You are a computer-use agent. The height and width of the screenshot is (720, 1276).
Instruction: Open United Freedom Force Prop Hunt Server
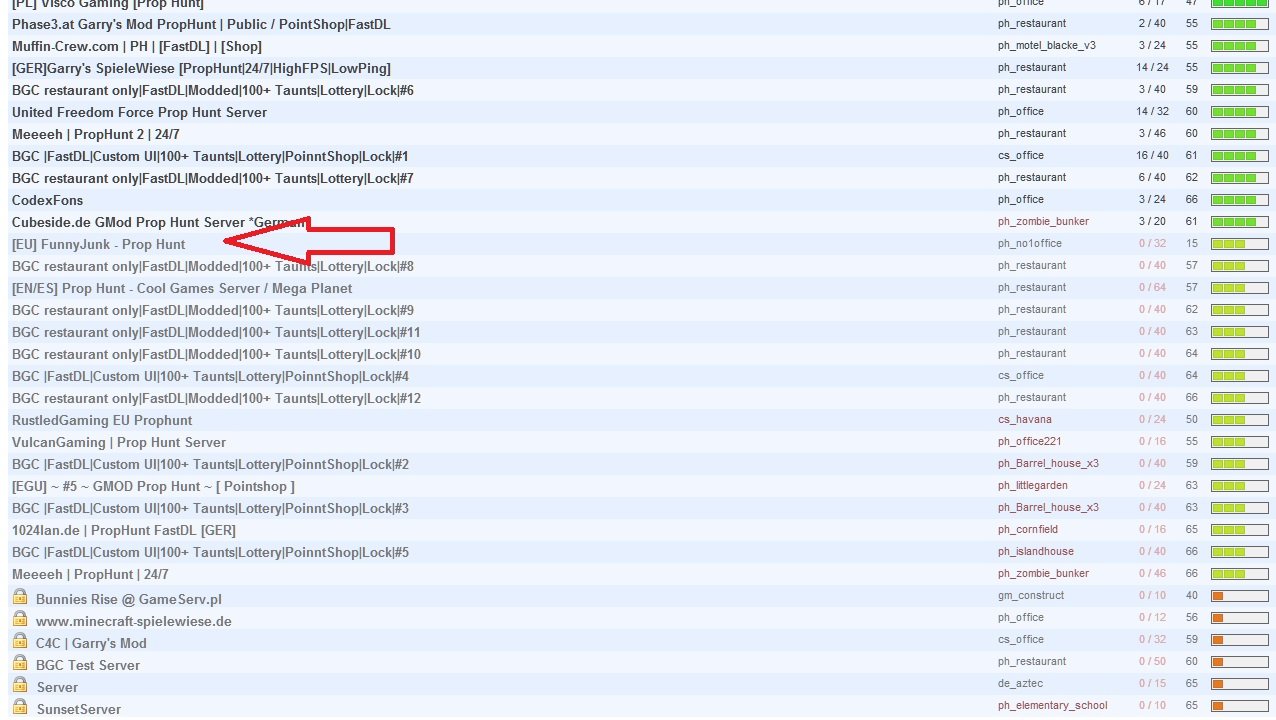click(139, 112)
